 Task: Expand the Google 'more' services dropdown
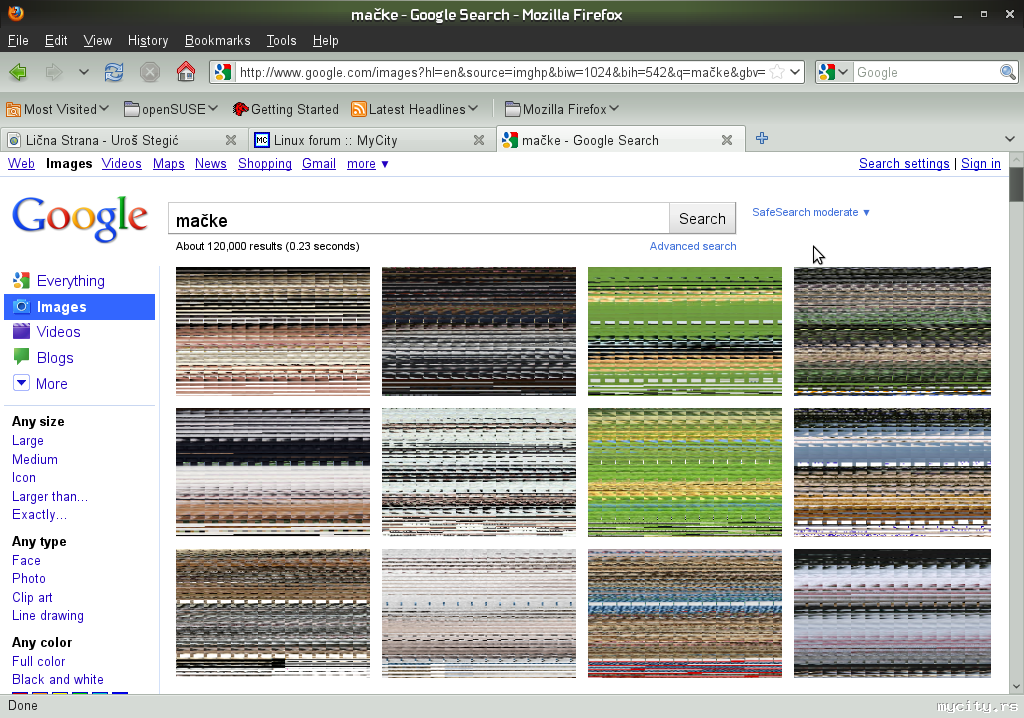point(367,164)
